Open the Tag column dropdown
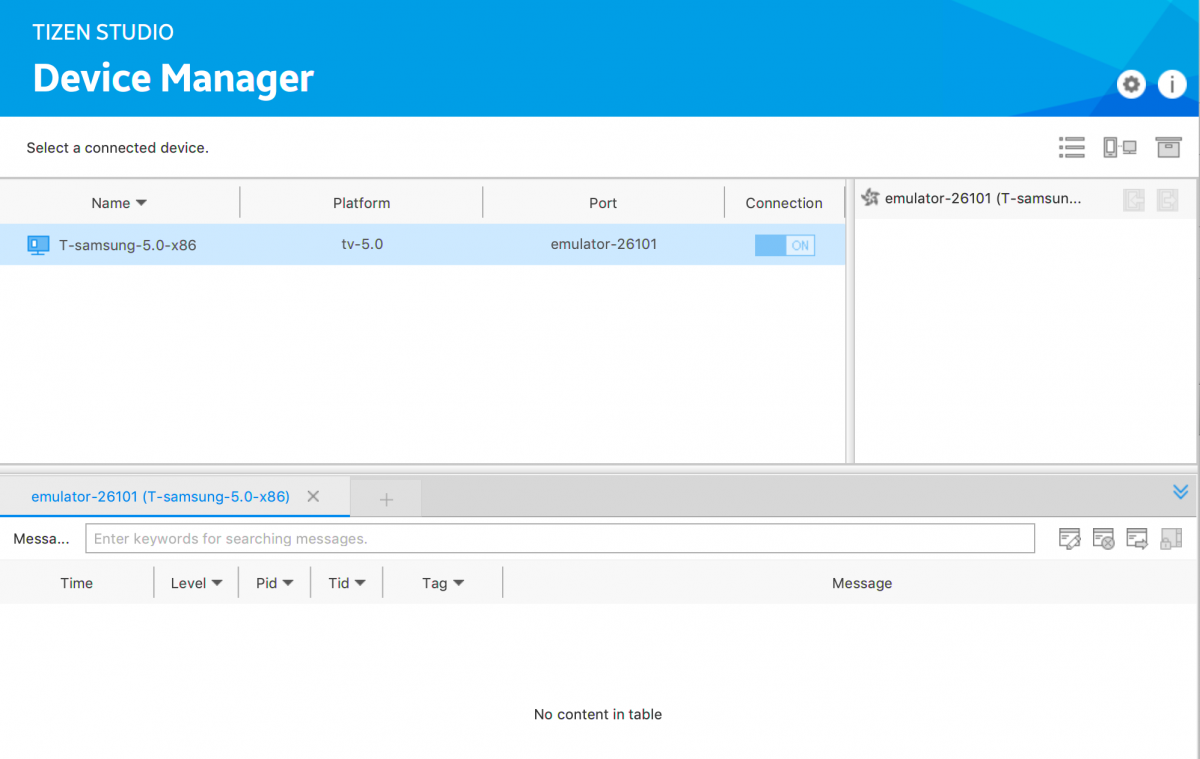Viewport: 1200px width, 759px height. coord(443,583)
